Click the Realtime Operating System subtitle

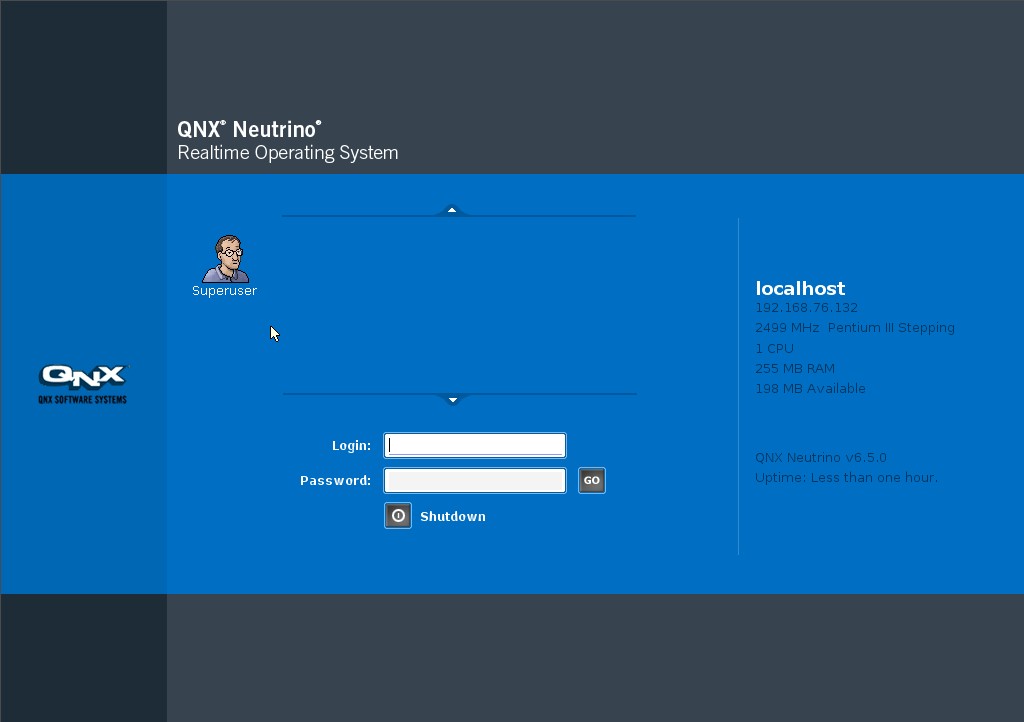(x=288, y=153)
